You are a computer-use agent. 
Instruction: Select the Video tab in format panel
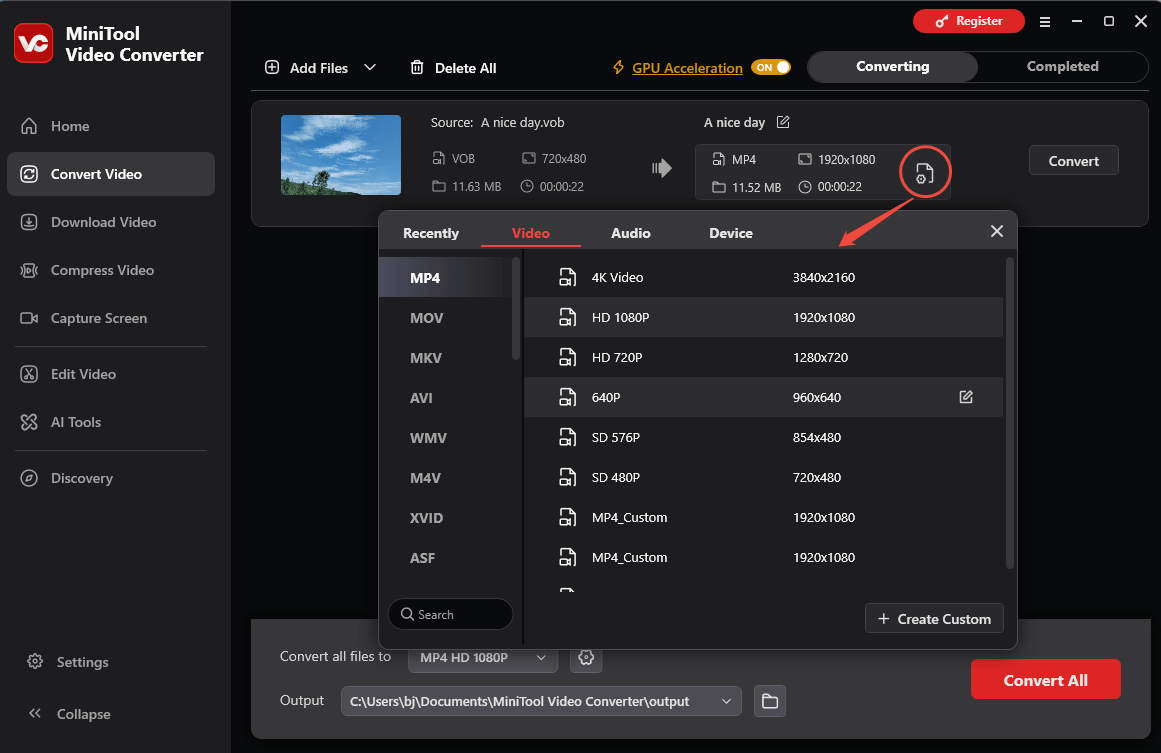(x=530, y=233)
